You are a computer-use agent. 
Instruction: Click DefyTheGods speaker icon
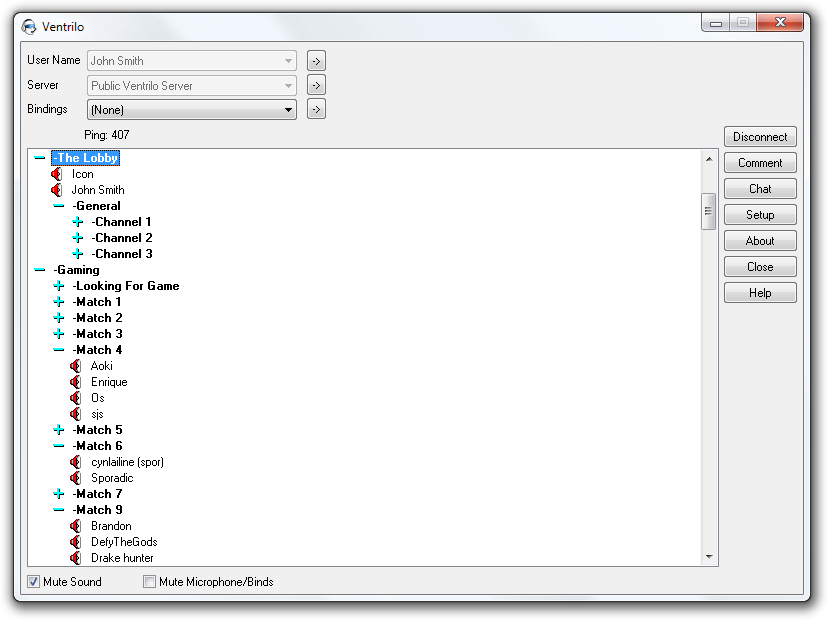point(76,542)
